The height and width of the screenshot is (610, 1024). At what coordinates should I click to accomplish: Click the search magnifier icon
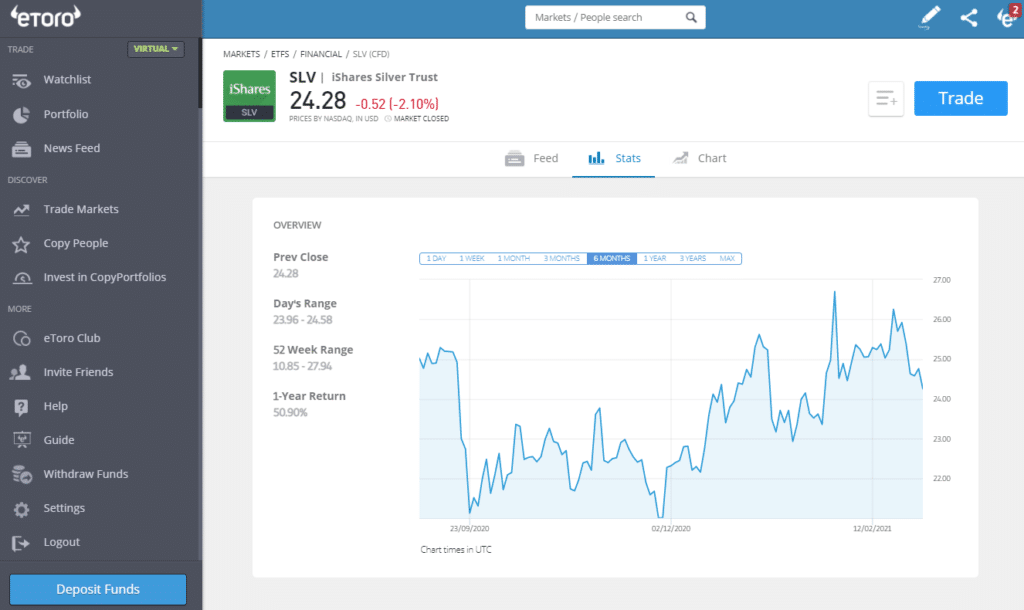691,18
